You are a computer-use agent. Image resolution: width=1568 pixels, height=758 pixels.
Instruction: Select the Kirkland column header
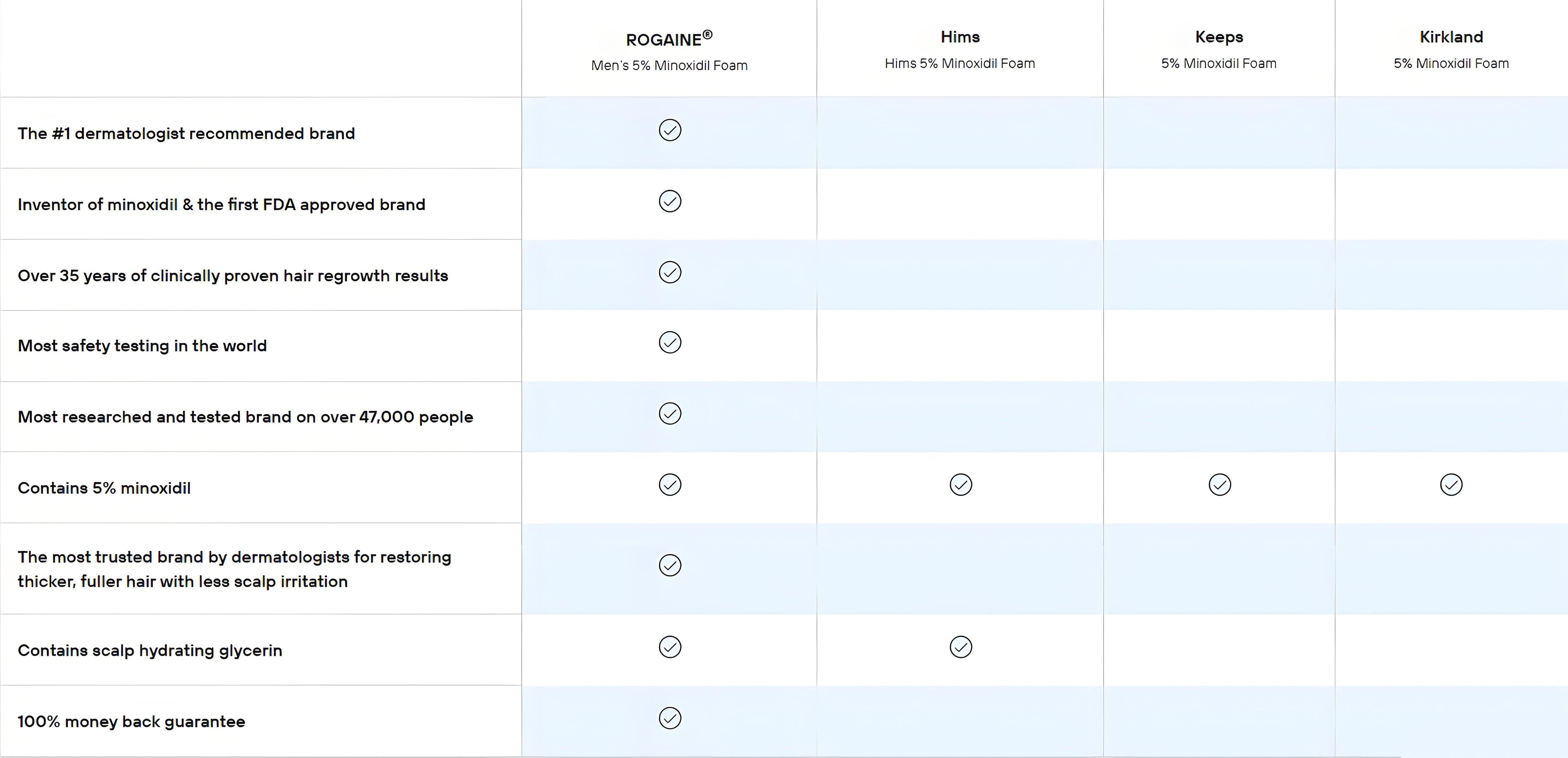1451,37
